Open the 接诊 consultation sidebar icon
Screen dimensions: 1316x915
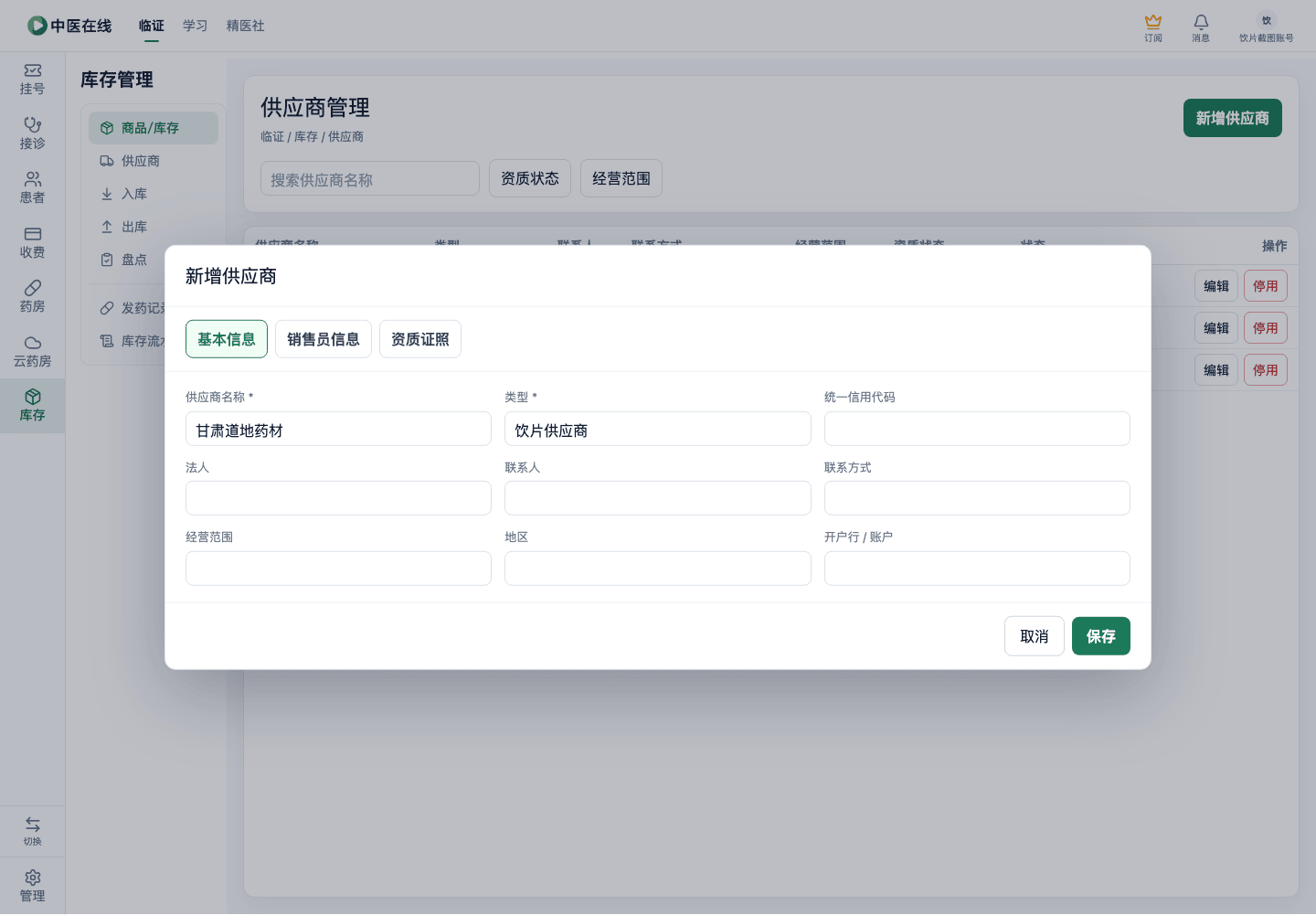pos(32,133)
